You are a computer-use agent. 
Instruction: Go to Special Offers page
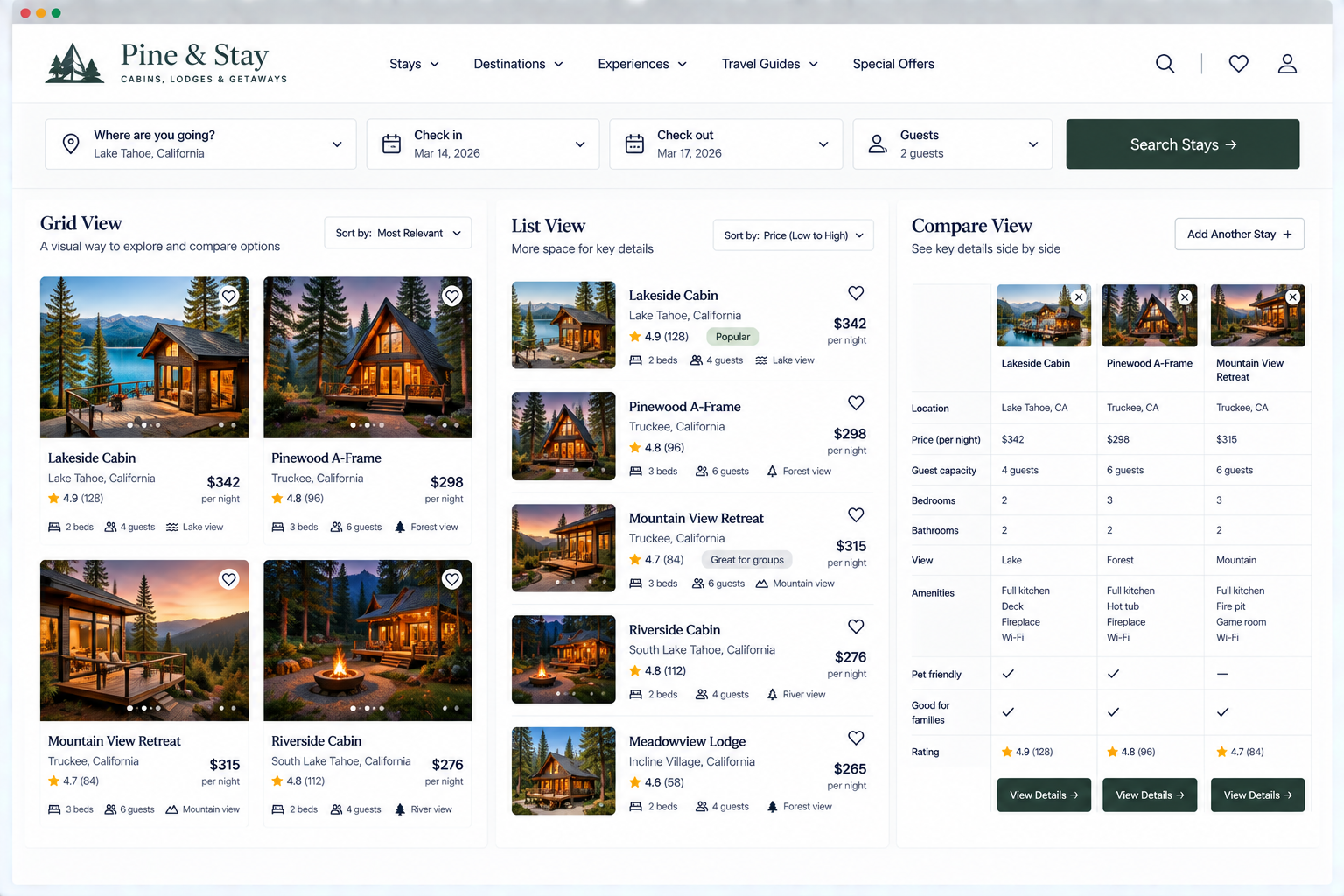click(x=893, y=64)
